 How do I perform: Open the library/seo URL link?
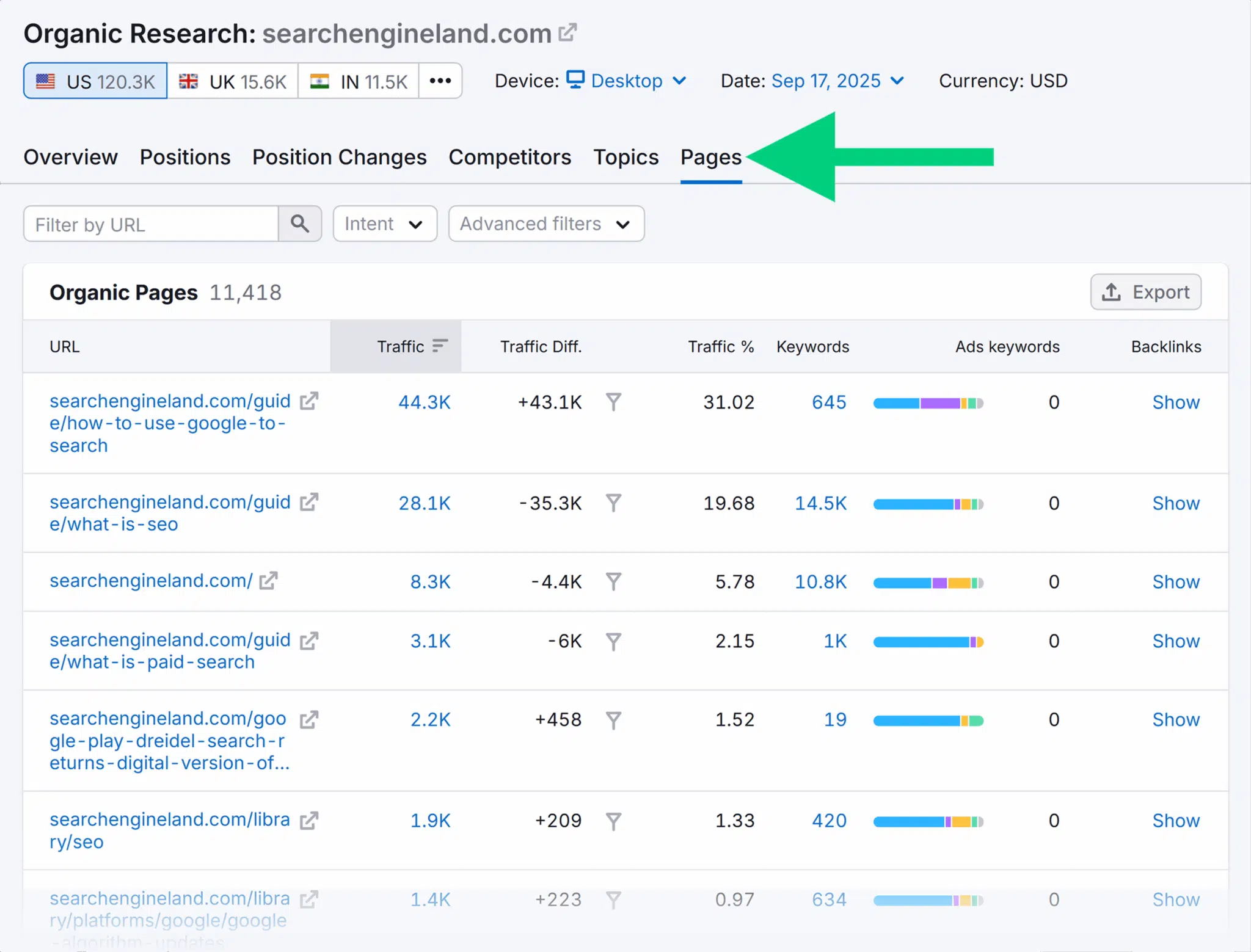(x=170, y=830)
